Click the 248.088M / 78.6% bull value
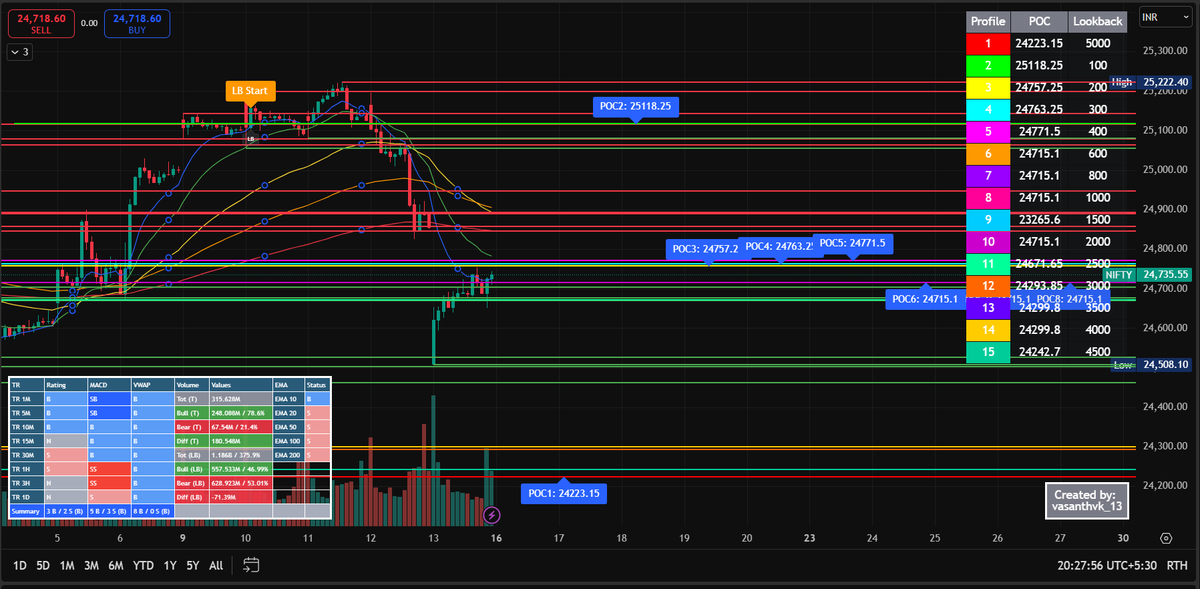Viewport: 1200px width, 589px height. click(x=239, y=412)
